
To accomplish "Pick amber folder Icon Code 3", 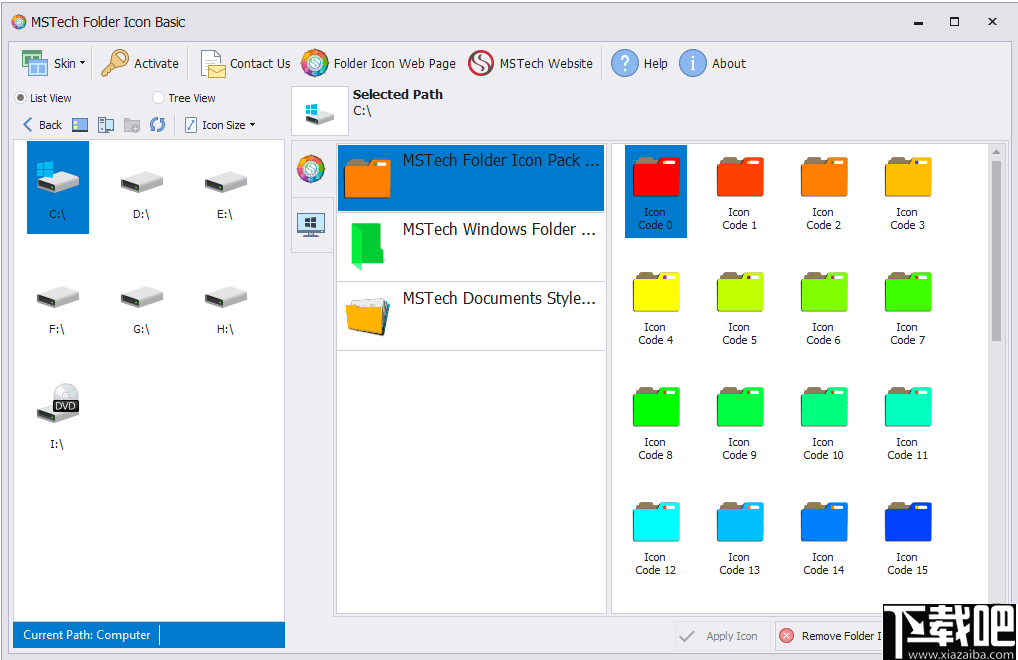I will click(908, 191).
